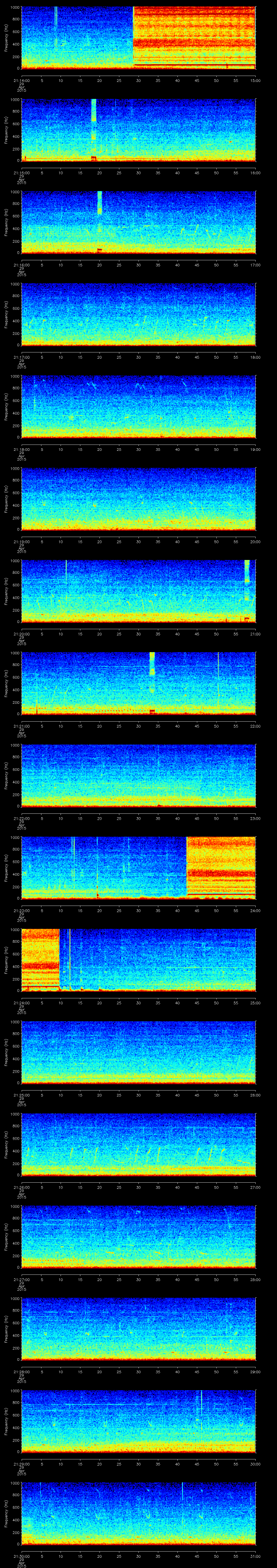Click the "21:27:00" start time label
Viewport: 277px width, 1568px height.
click(21, 1279)
